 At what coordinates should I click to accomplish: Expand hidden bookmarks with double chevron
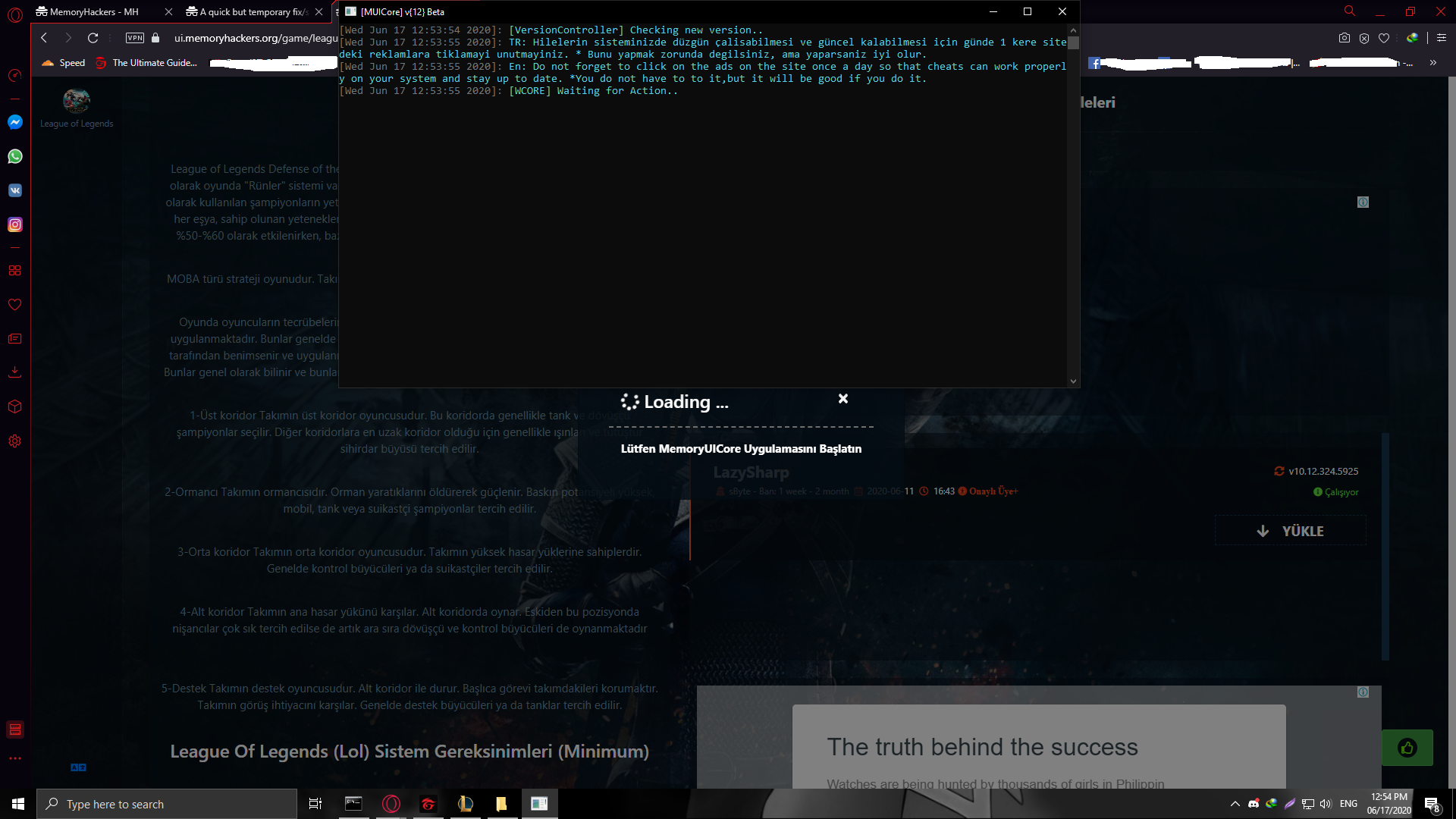click(1433, 63)
